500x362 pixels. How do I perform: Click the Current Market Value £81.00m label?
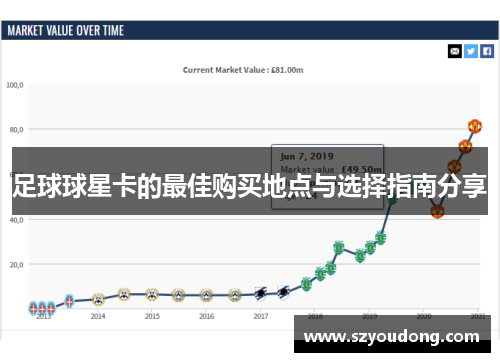tap(243, 70)
